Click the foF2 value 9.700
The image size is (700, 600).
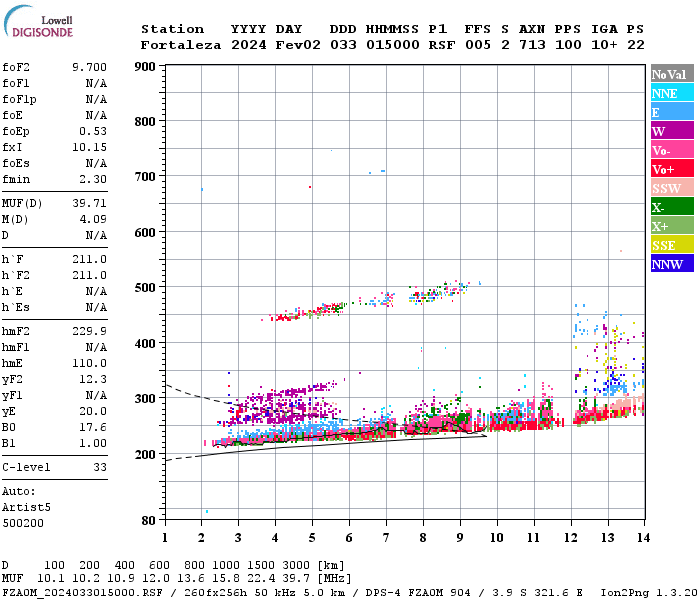pos(89,67)
